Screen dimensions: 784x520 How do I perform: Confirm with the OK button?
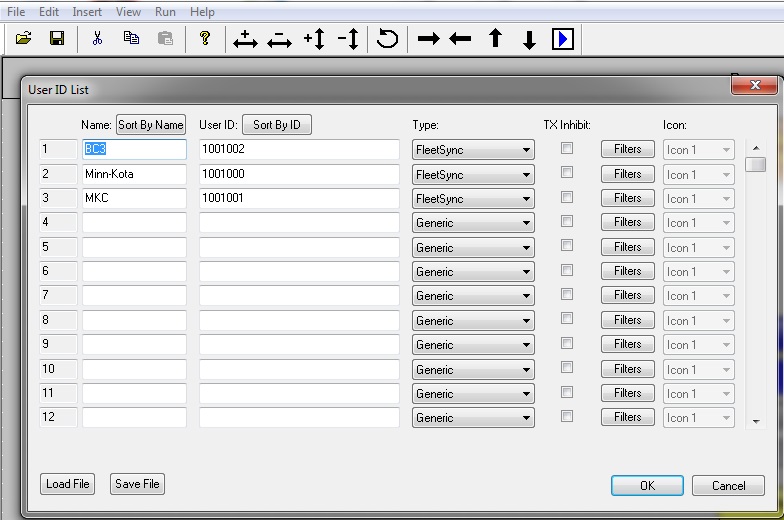647,486
